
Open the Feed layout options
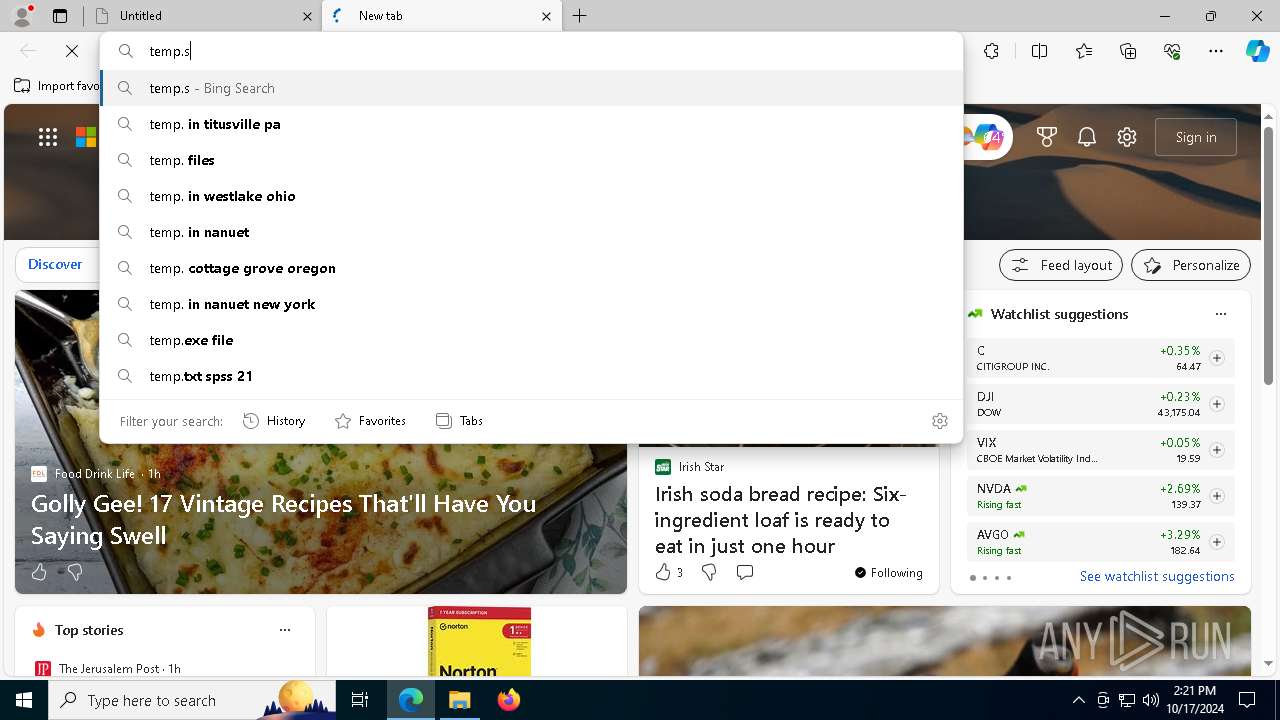pyautogui.click(x=1061, y=265)
